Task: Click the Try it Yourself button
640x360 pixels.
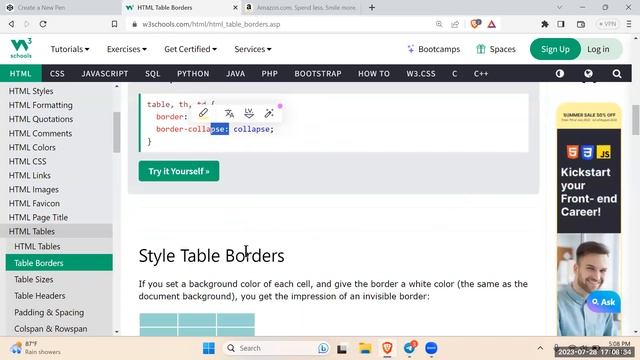Action: (x=179, y=171)
